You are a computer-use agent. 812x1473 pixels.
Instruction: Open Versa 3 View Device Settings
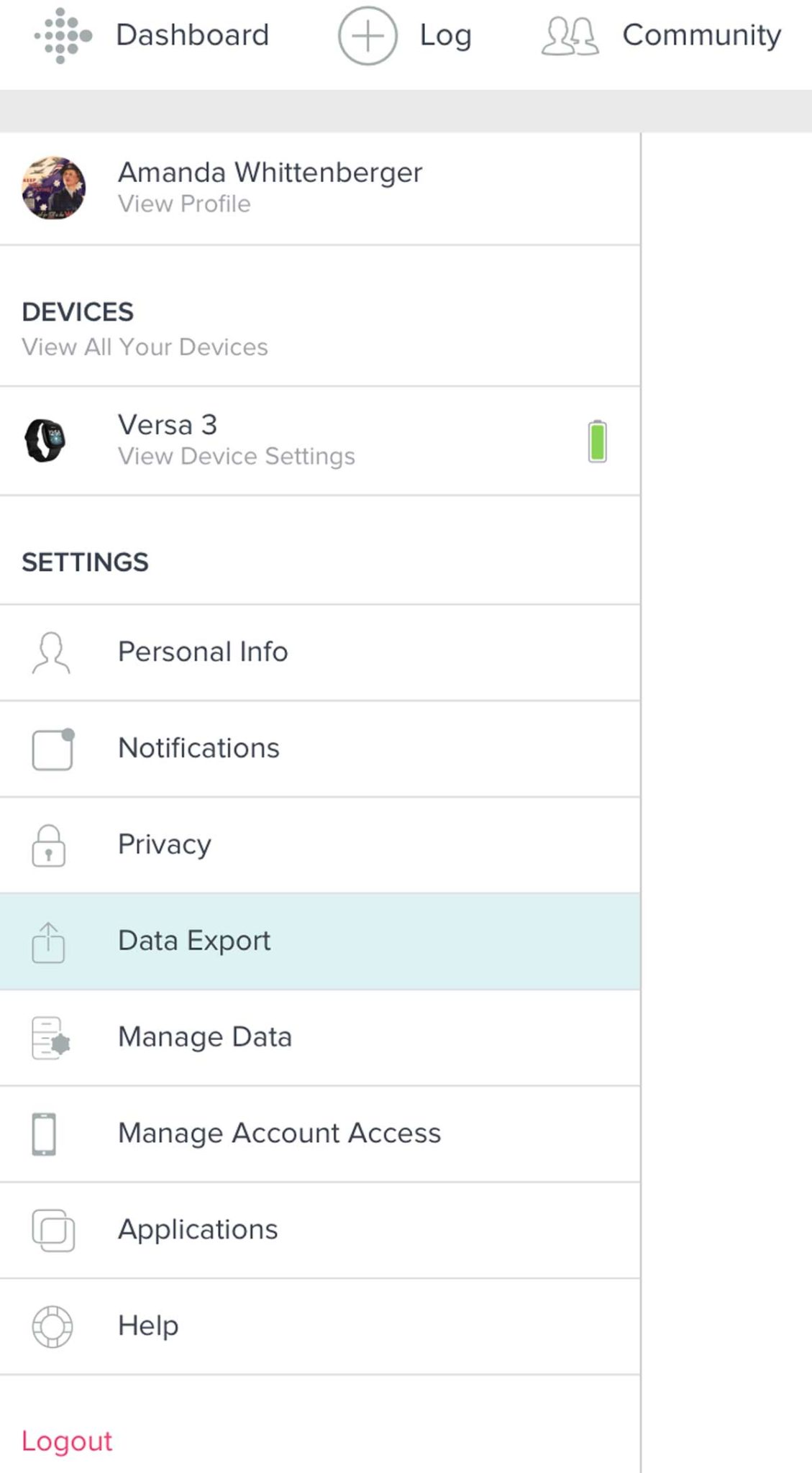[237, 456]
